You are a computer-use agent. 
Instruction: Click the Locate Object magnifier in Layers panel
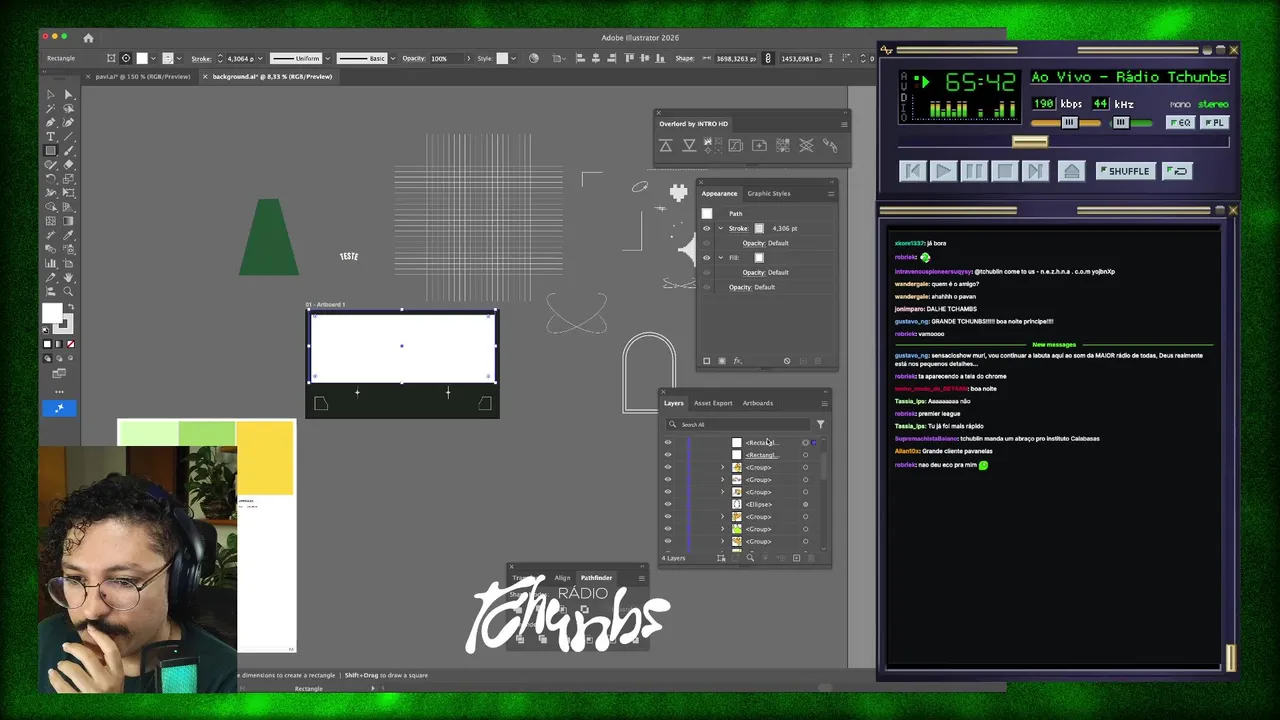(750, 558)
